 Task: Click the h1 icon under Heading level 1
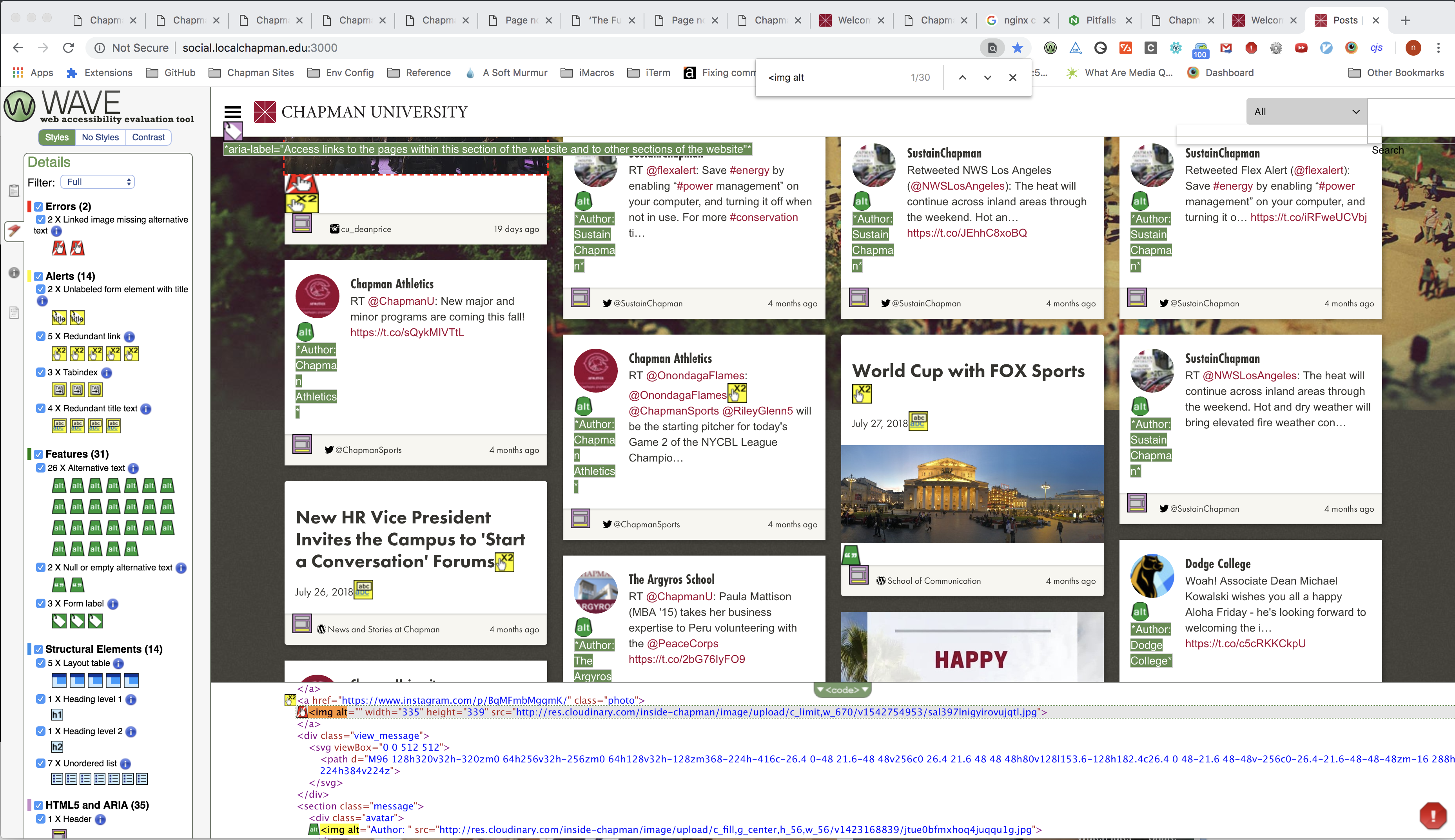tap(57, 715)
